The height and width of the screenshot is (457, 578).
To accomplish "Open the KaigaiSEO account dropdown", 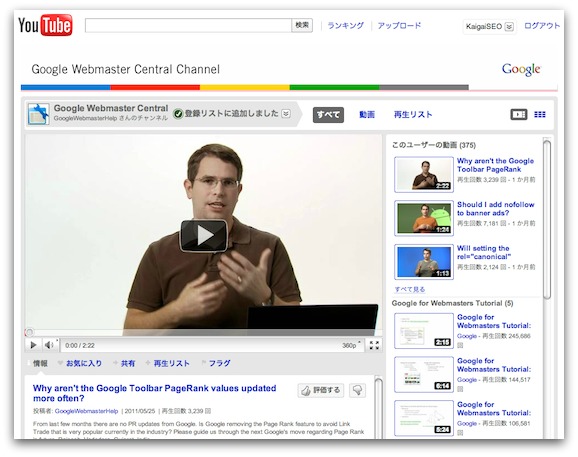I will 489,27.
